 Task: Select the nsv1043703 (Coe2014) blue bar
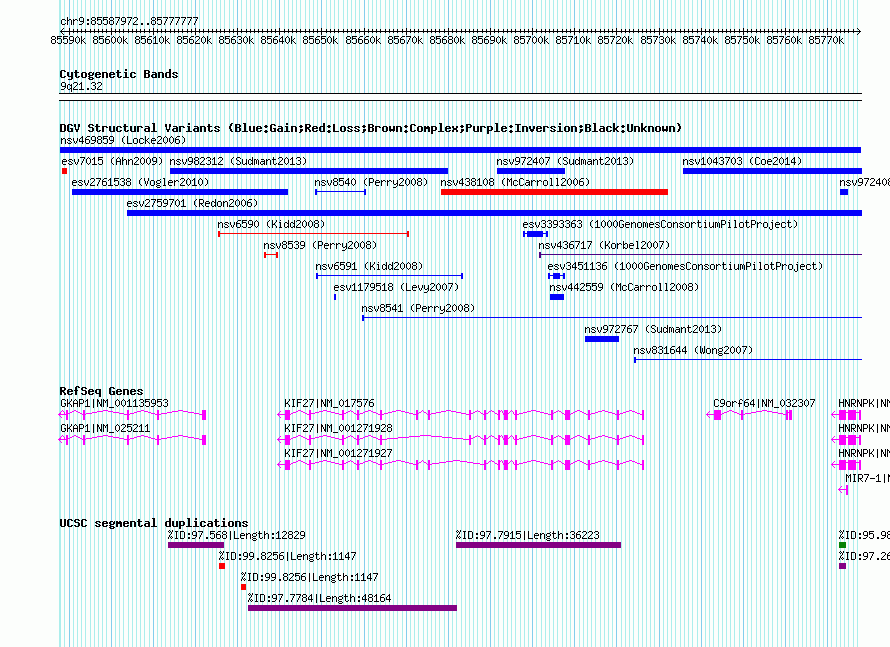coord(772,171)
